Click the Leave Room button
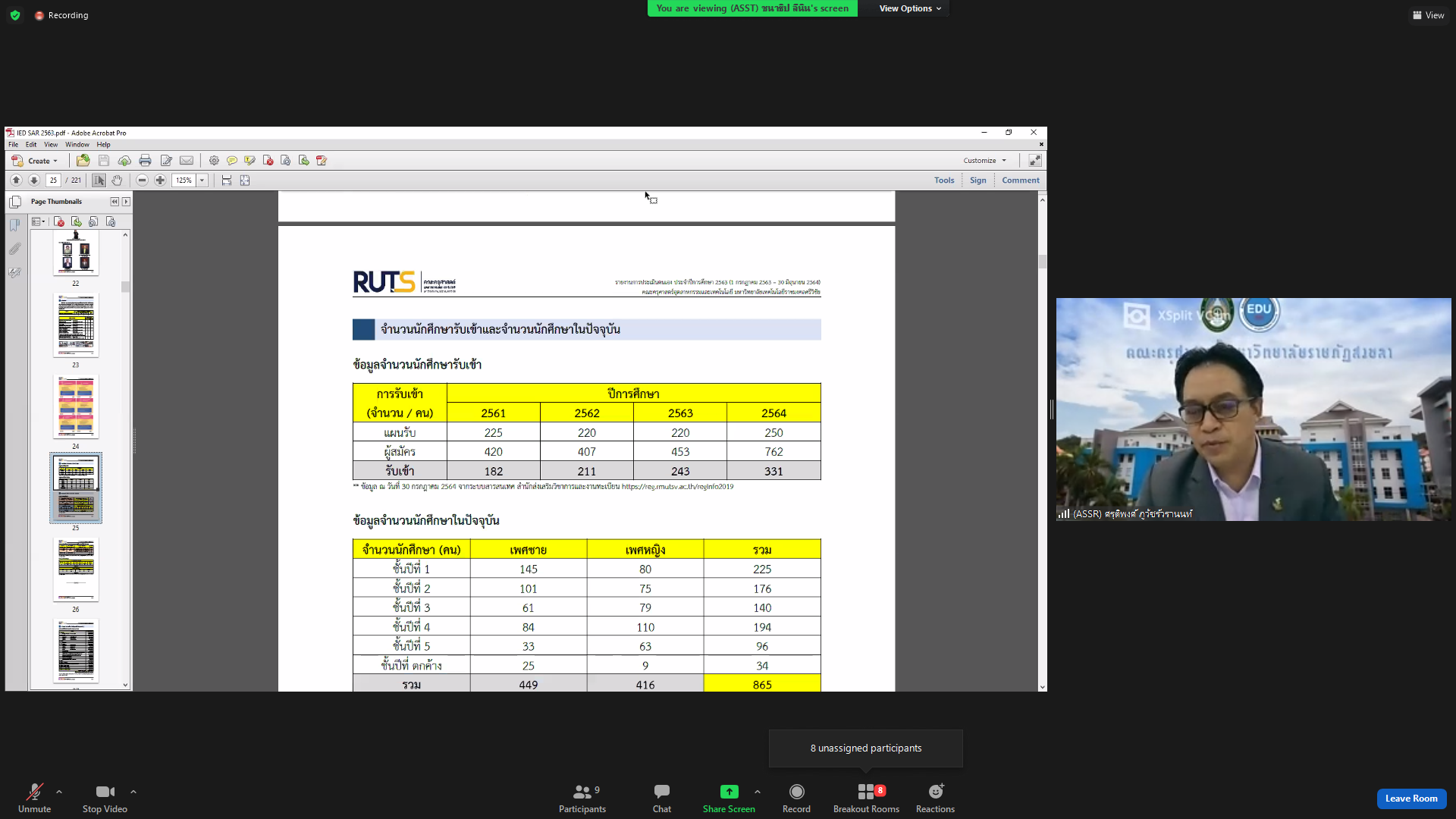The image size is (1456, 819). [x=1411, y=799]
